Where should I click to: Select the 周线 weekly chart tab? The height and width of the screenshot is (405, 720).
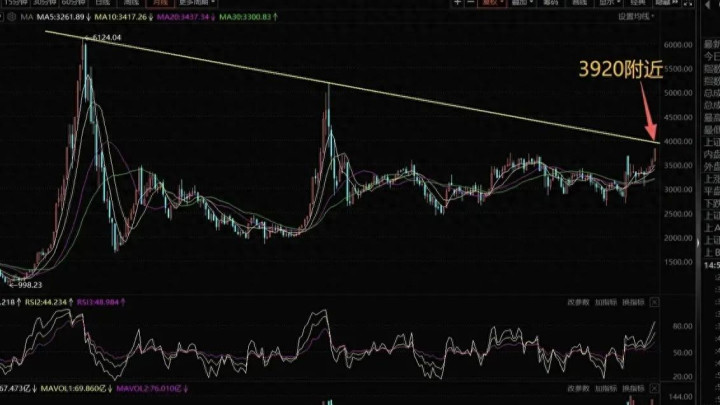point(131,2)
